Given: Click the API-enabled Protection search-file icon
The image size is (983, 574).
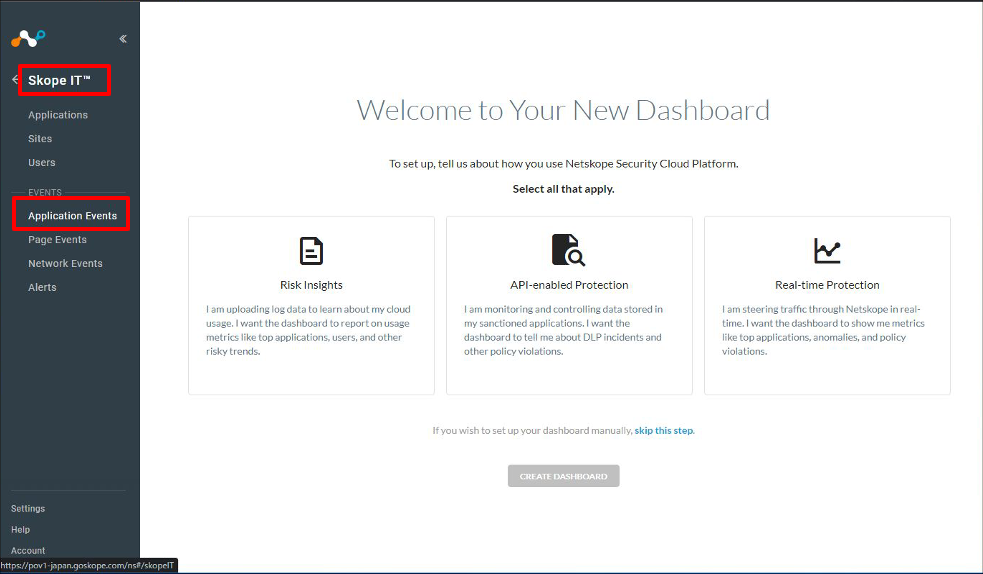Looking at the screenshot, I should coord(568,250).
